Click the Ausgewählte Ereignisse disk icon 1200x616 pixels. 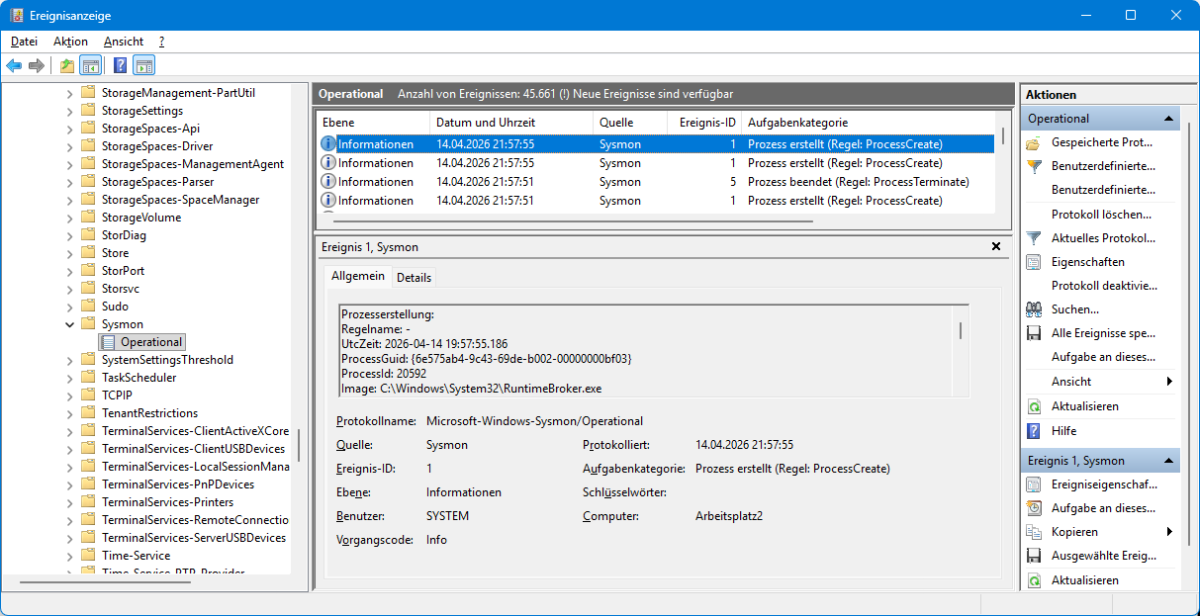[x=1034, y=556]
